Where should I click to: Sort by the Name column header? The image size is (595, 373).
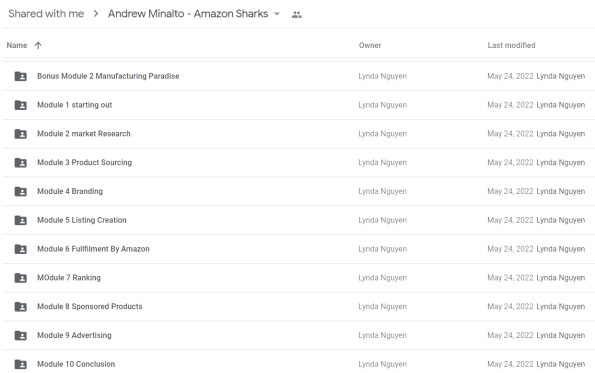(x=17, y=46)
